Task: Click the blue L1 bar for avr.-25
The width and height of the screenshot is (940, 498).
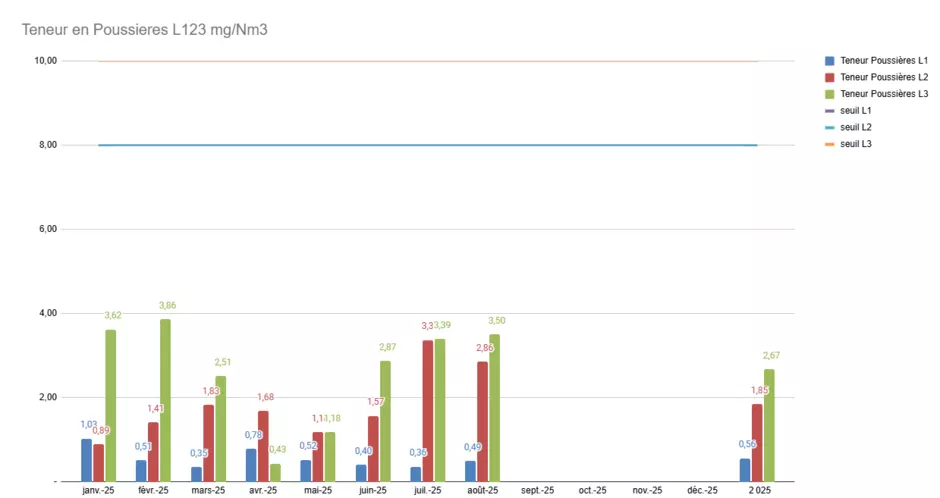Action: 250,465
